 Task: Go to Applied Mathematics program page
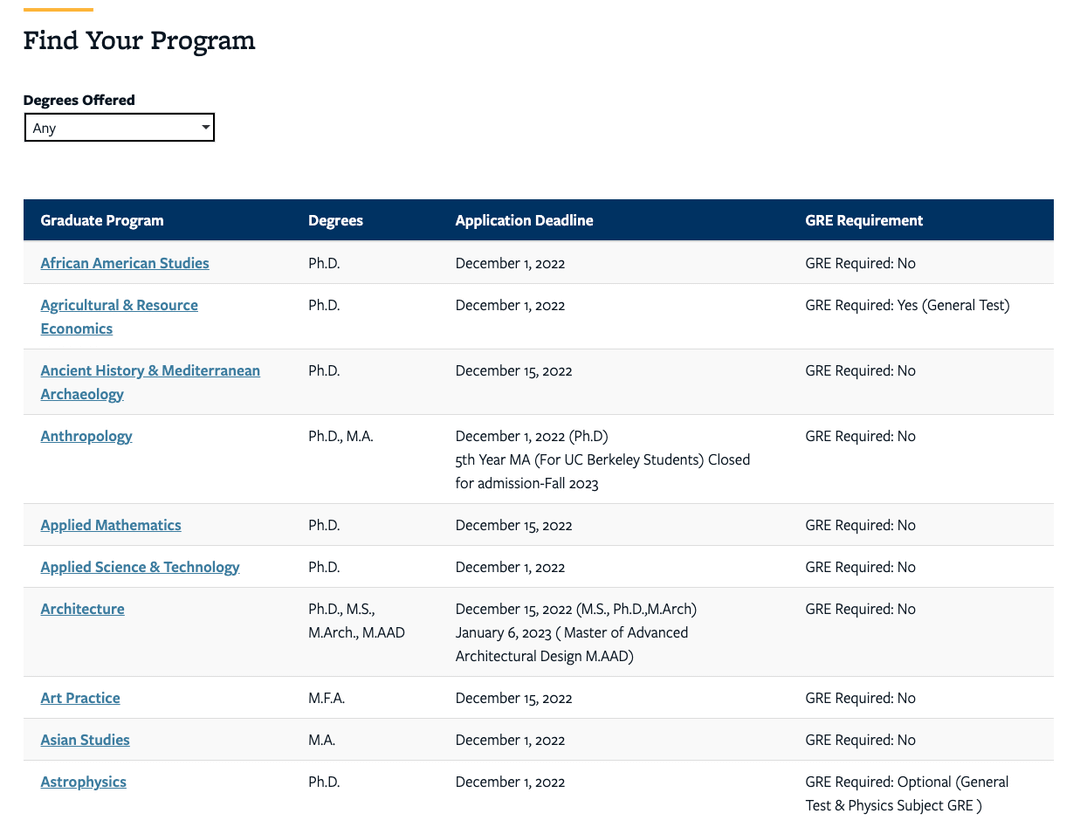click(x=111, y=525)
